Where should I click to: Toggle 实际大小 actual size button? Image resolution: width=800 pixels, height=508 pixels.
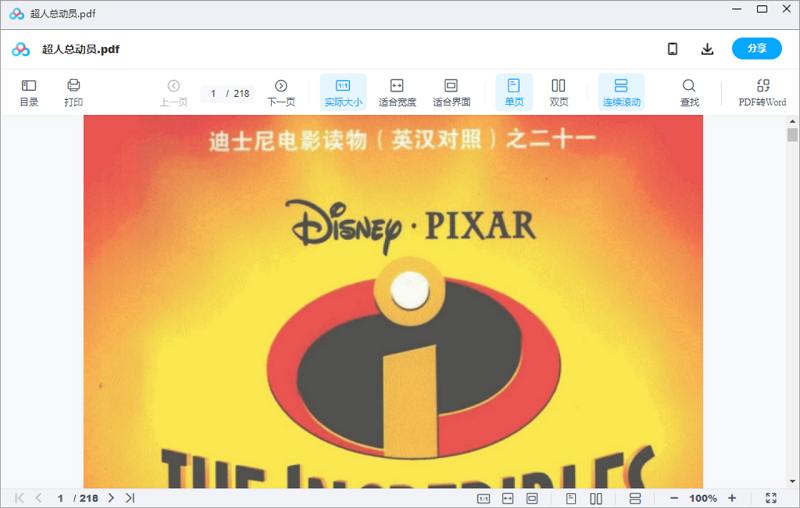pyautogui.click(x=343, y=92)
